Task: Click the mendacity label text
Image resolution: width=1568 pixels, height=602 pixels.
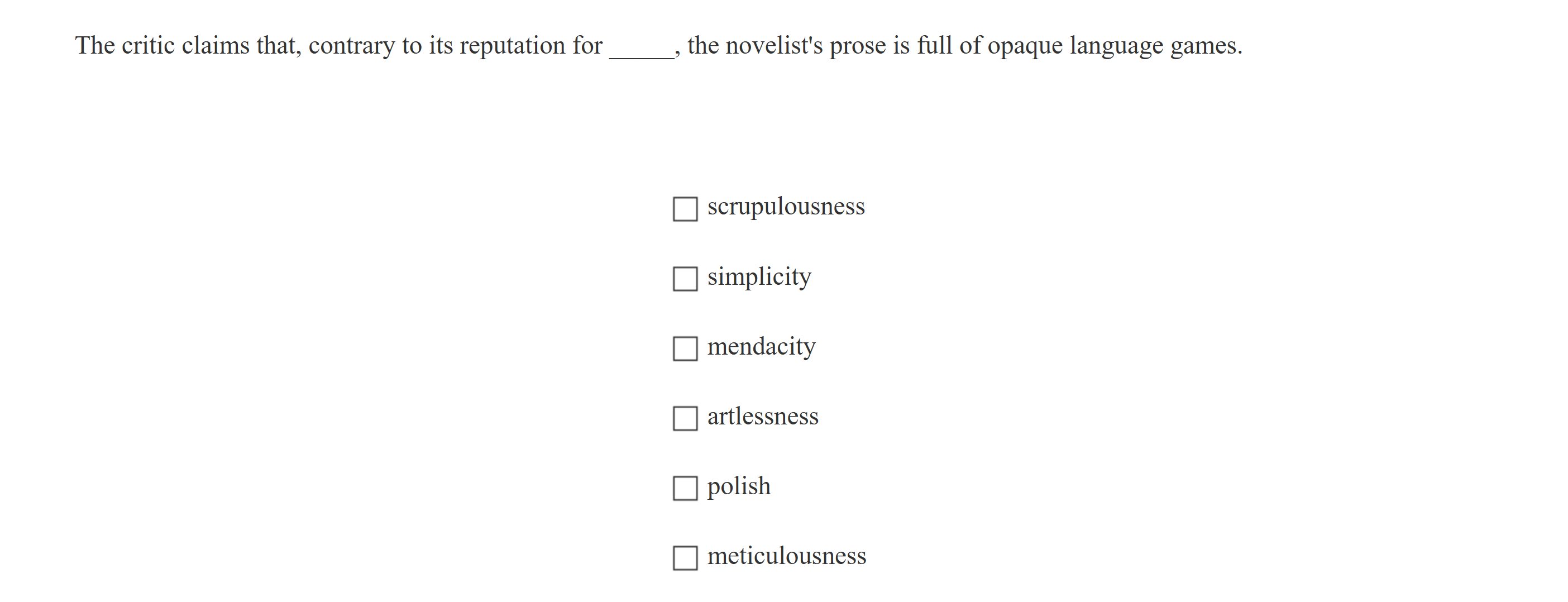Action: (x=761, y=346)
